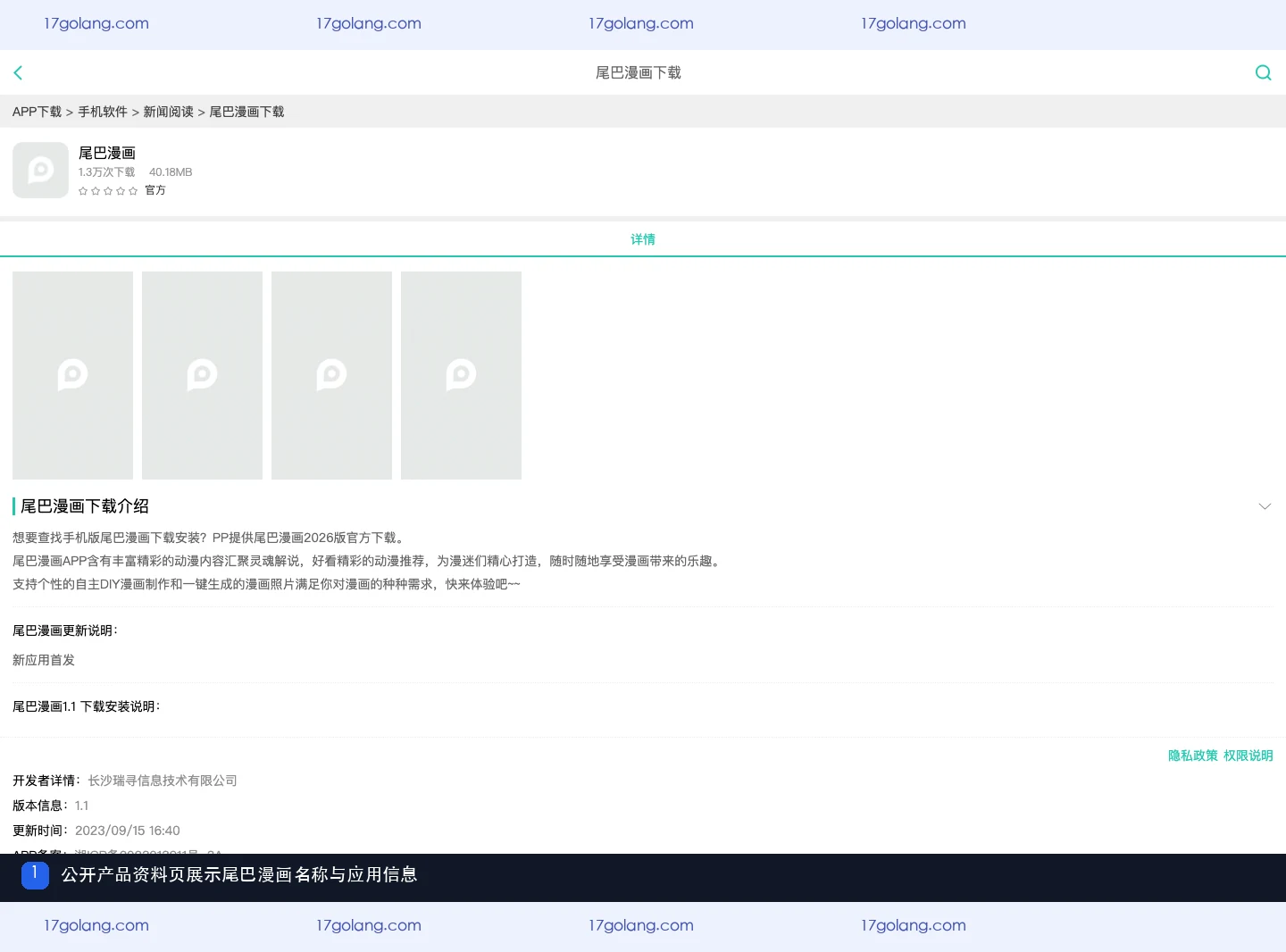The image size is (1286, 952).
Task: Click the 尾巴漫画1.1 下载安装说明 label
Action: coord(86,706)
